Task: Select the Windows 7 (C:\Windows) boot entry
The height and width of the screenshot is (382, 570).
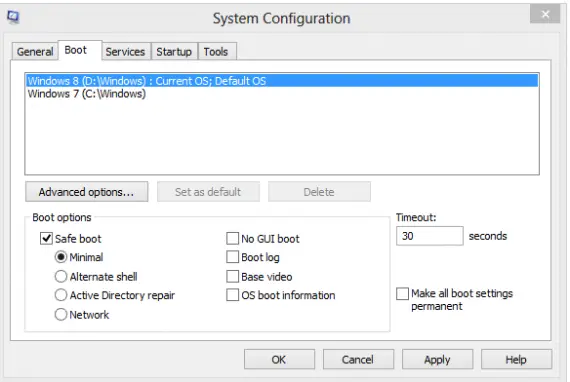Action: [282, 94]
